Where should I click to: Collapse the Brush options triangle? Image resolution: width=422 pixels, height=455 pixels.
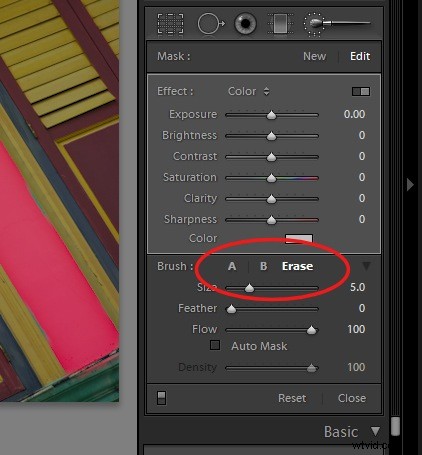366,266
